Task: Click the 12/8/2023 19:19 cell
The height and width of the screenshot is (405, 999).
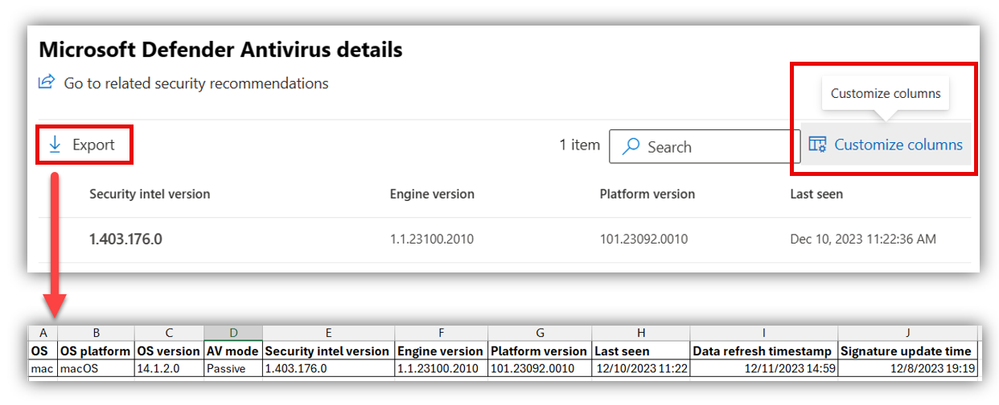Action: tap(907, 368)
